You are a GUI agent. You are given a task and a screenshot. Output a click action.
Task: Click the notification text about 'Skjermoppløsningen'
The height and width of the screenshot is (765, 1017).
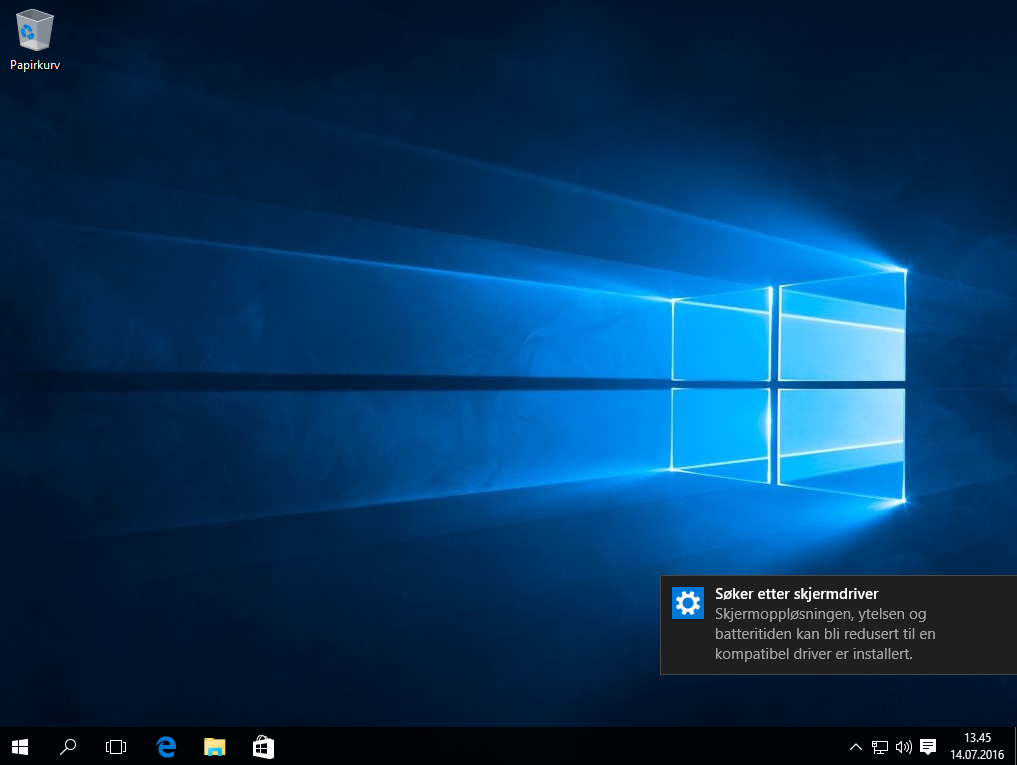click(x=825, y=634)
